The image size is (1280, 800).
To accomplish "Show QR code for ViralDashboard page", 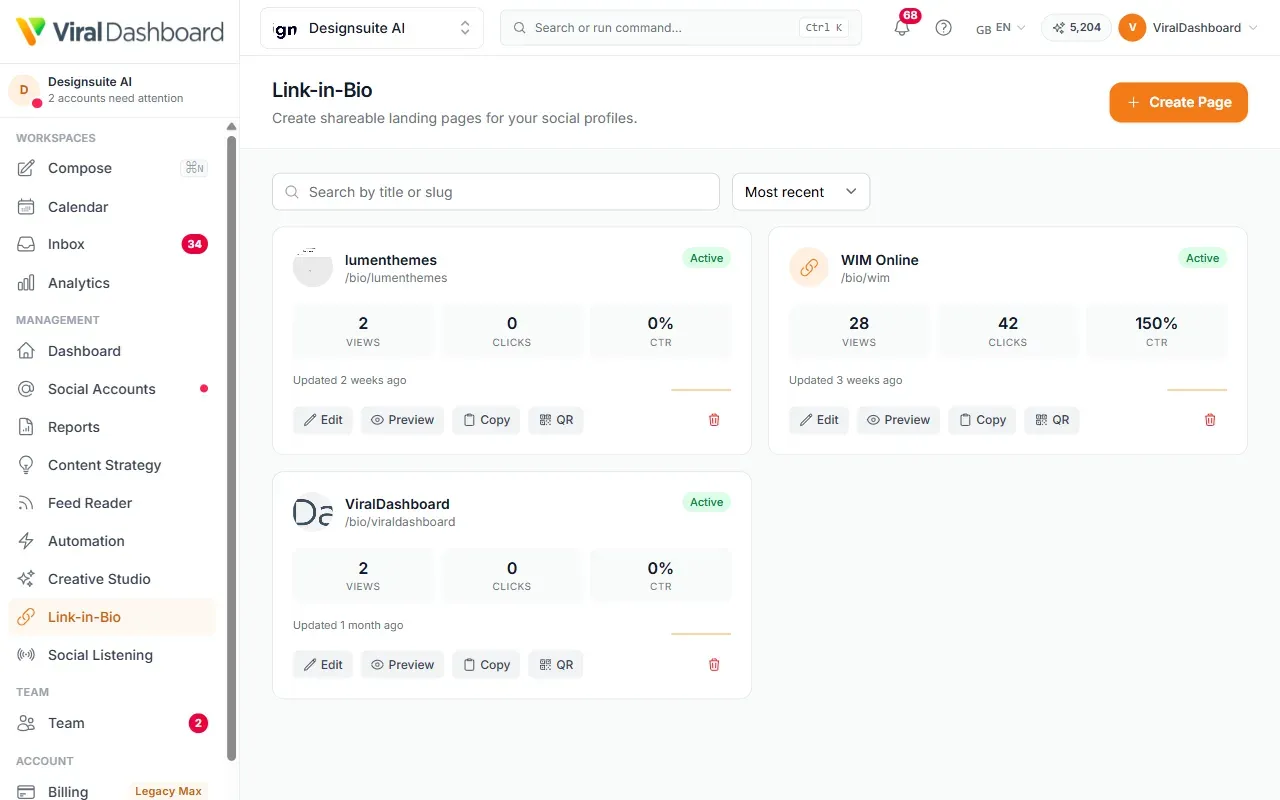I will (x=556, y=665).
